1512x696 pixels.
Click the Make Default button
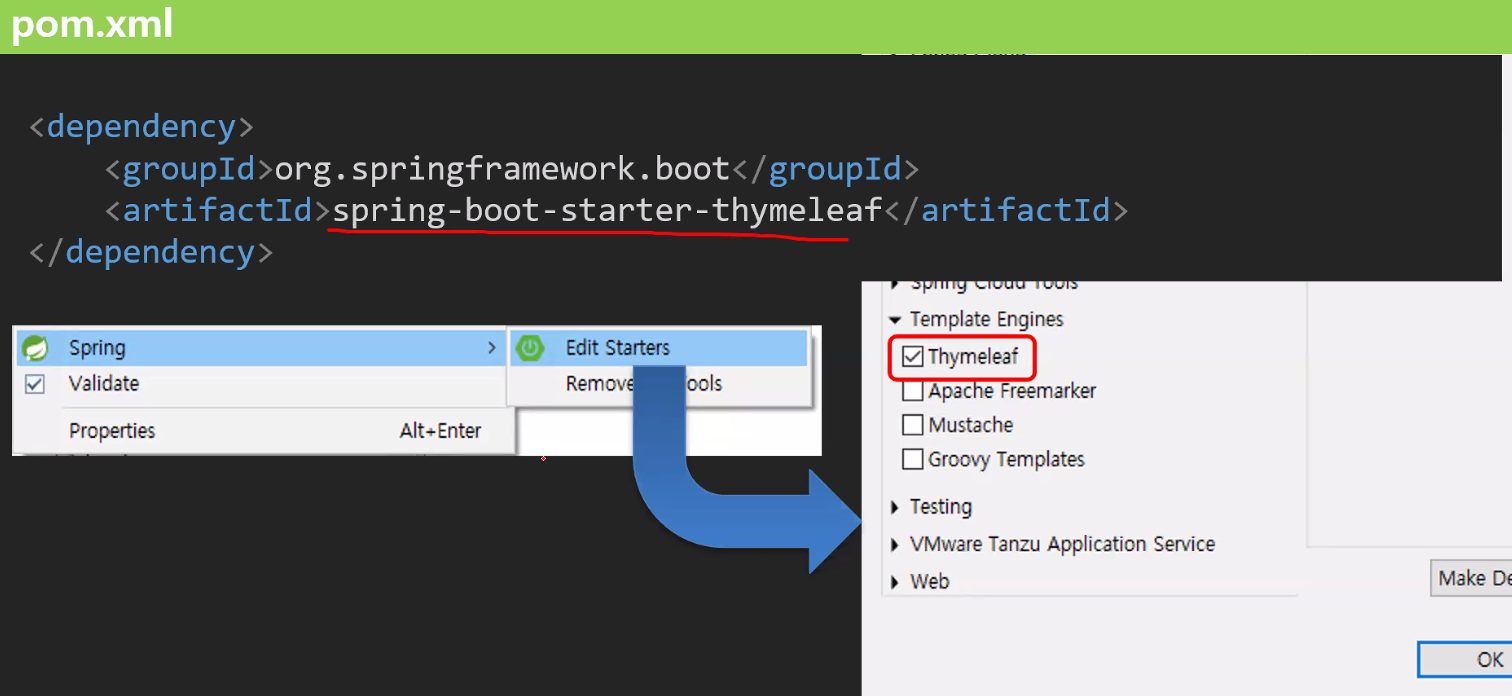[x=1471, y=578]
